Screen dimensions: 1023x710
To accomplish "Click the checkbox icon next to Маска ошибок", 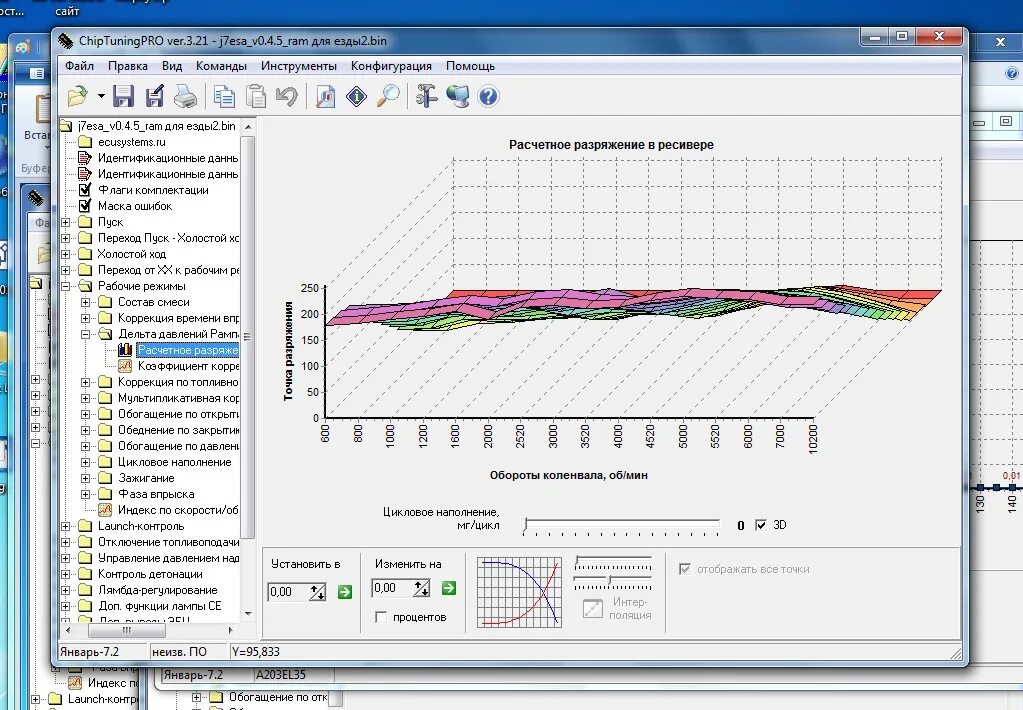I will pos(85,206).
